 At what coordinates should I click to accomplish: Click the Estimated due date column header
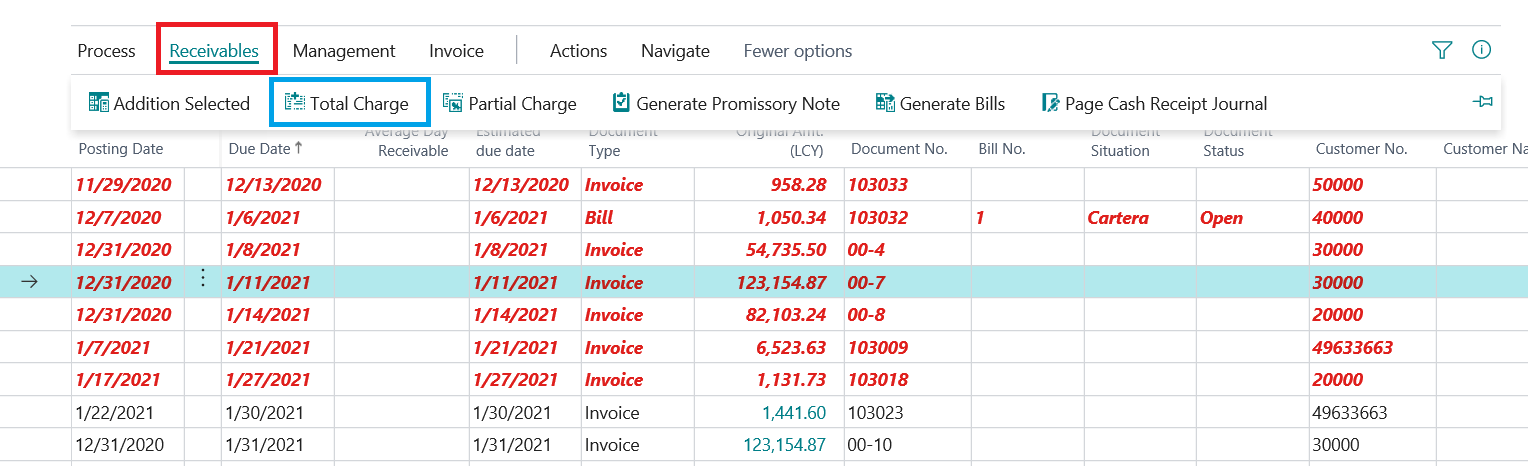[508, 141]
